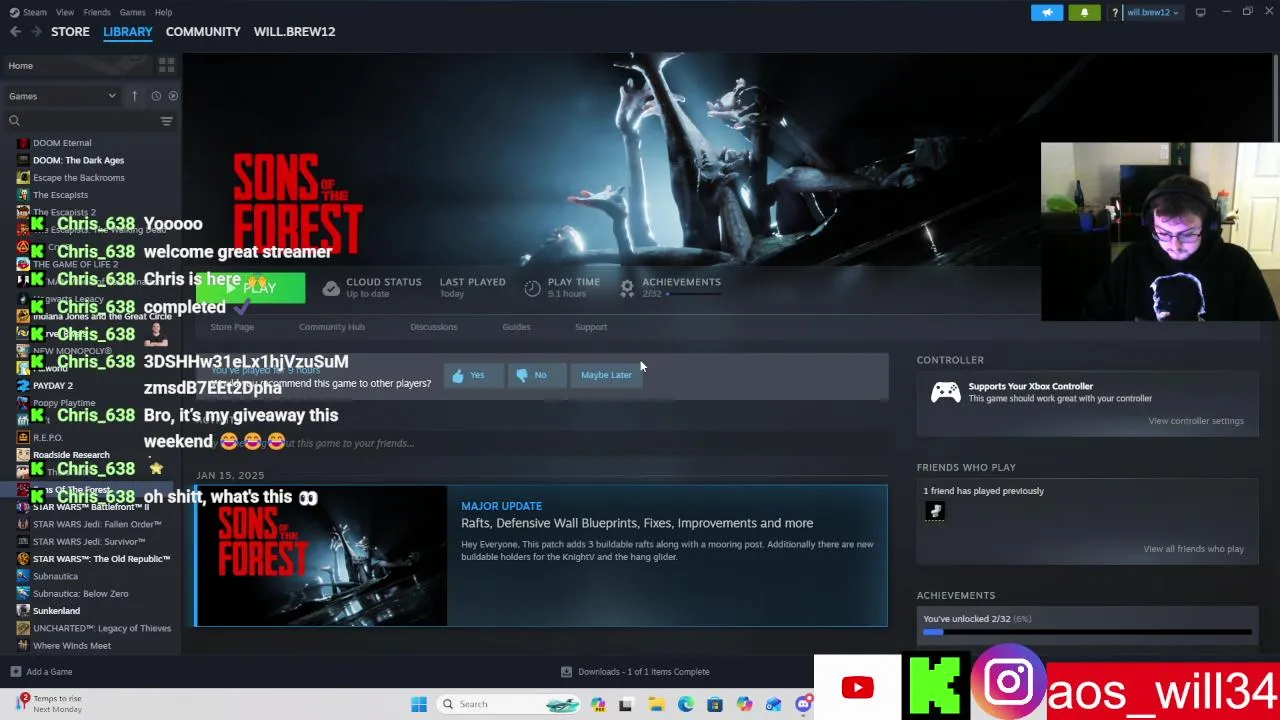Open the Games menu in menu bar
The height and width of the screenshot is (720, 1280).
click(x=132, y=12)
